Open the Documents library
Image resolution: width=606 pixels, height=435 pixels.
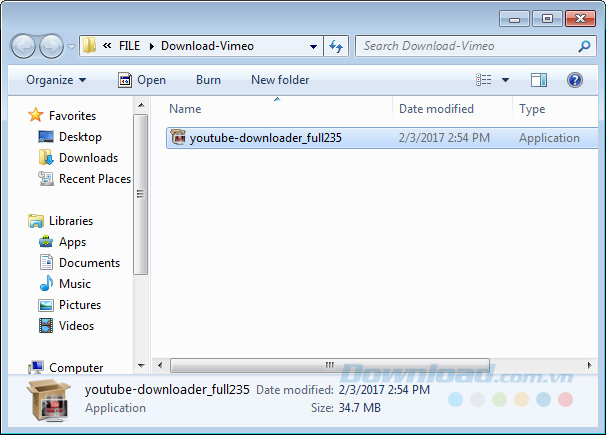coord(89,263)
